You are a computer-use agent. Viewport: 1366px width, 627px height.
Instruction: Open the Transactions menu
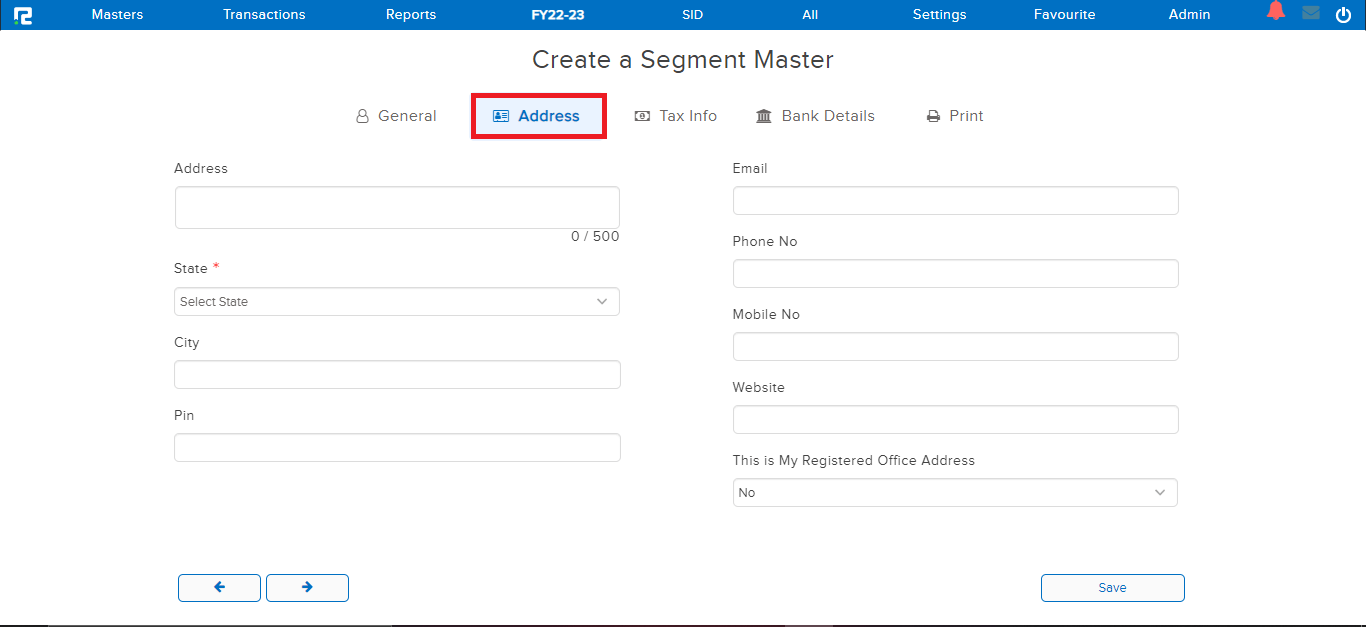tap(264, 14)
